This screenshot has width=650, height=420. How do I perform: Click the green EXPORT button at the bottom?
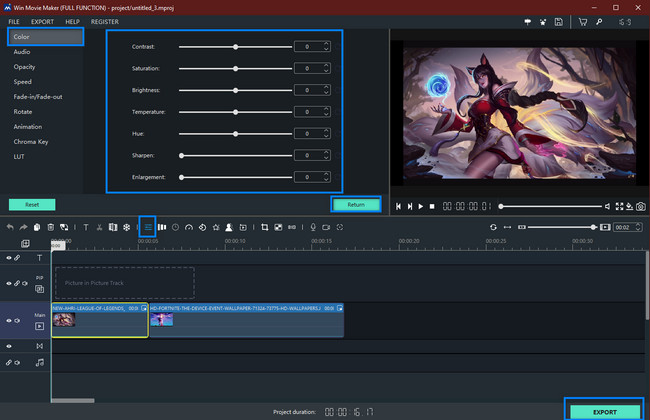click(604, 412)
